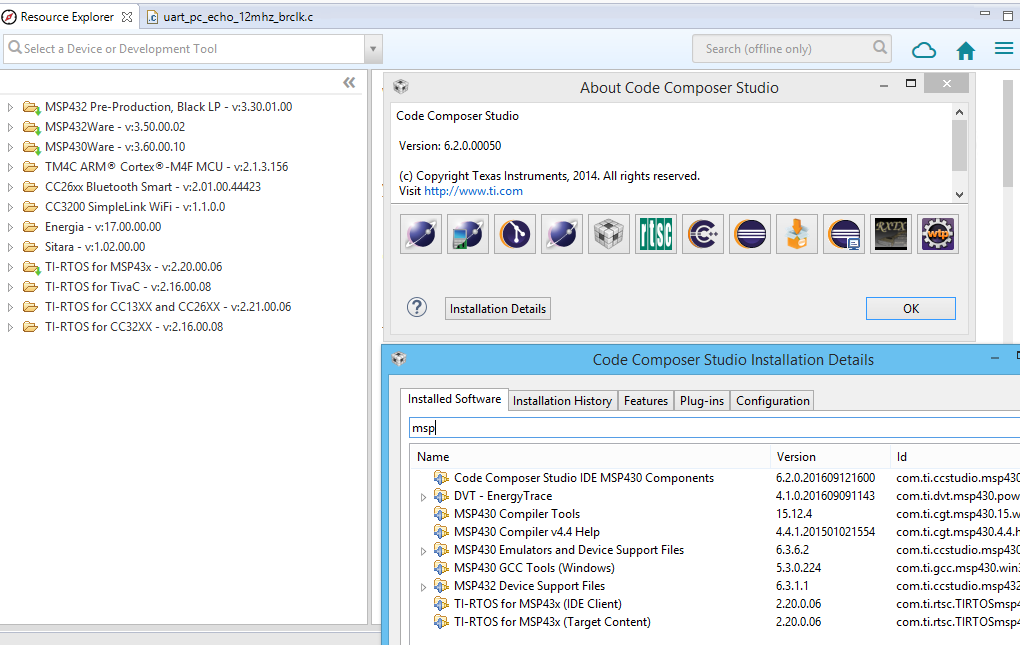Click the About dialog scroll up arrow
Screen dimensions: 1020x645
tap(960, 112)
